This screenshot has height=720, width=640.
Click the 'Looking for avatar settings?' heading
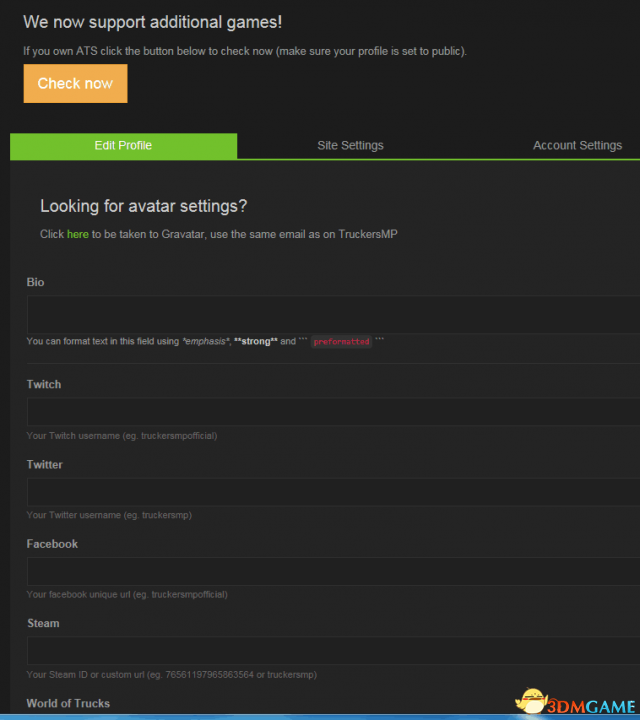click(x=143, y=206)
